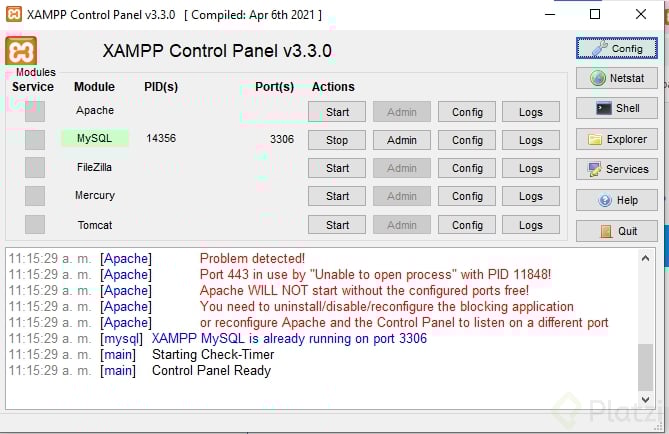Open Mercury Config

tap(467, 196)
